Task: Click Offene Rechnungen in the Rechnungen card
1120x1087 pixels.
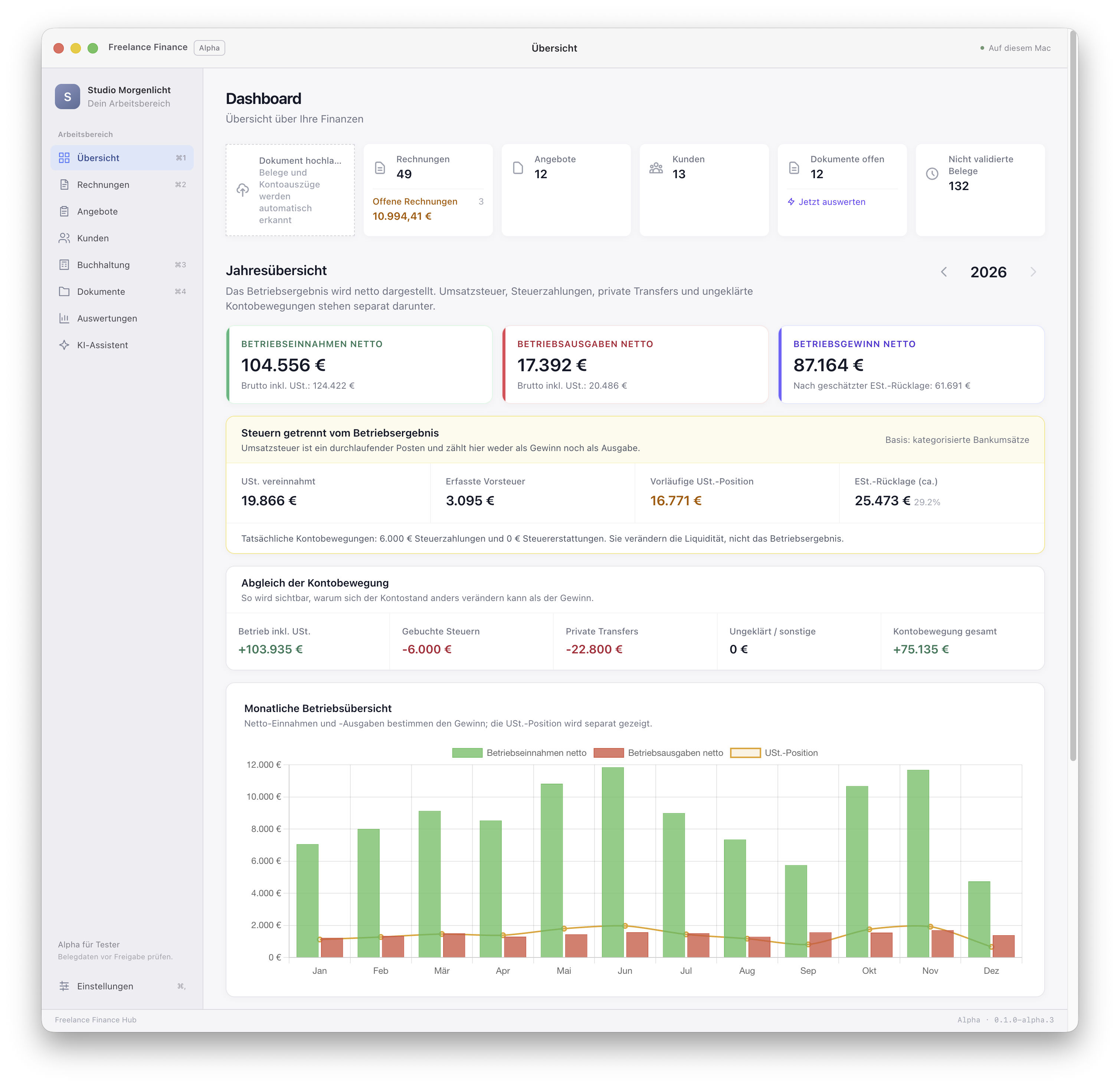Action: (415, 201)
